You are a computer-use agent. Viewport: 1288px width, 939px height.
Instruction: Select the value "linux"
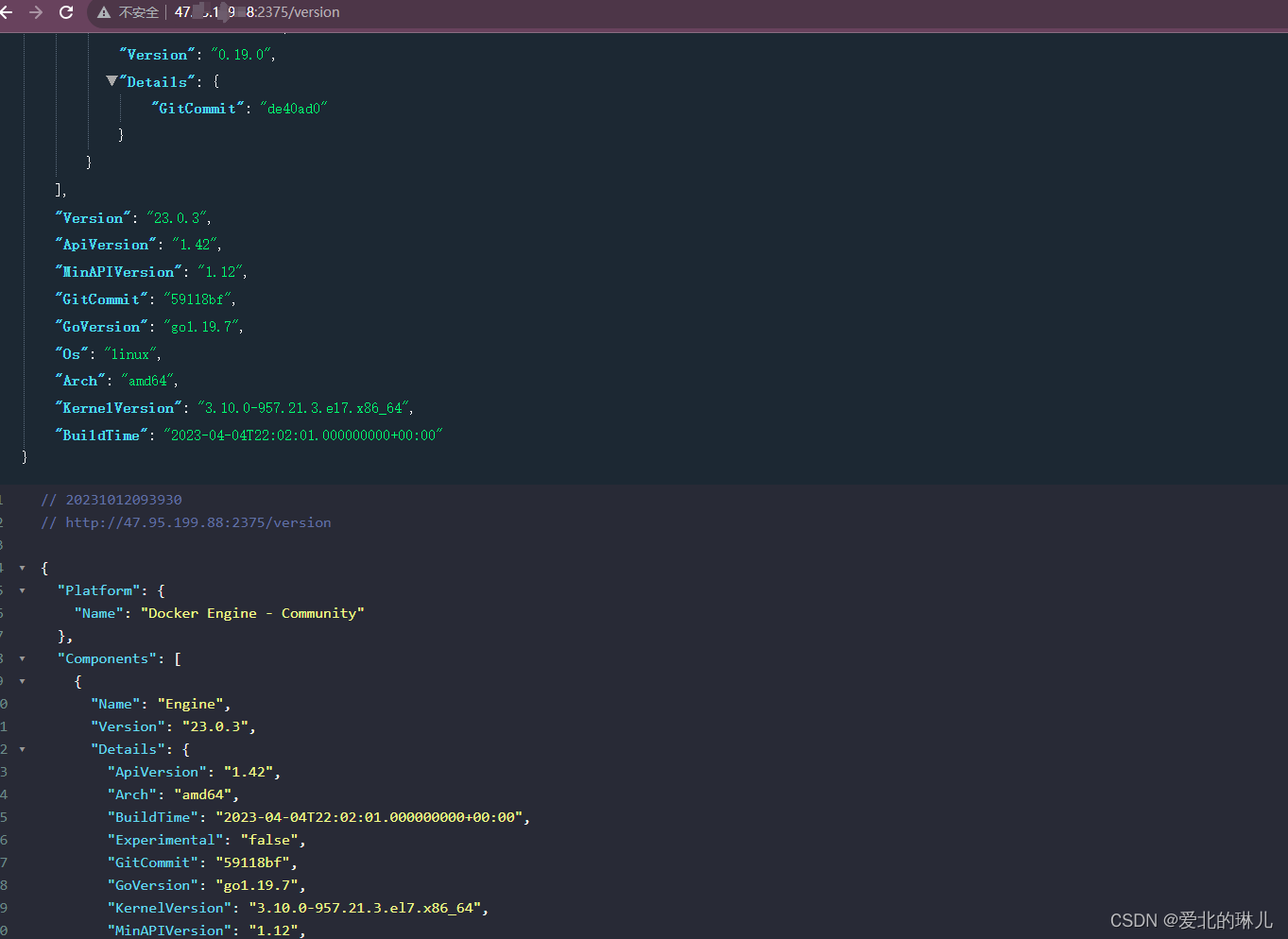point(130,354)
